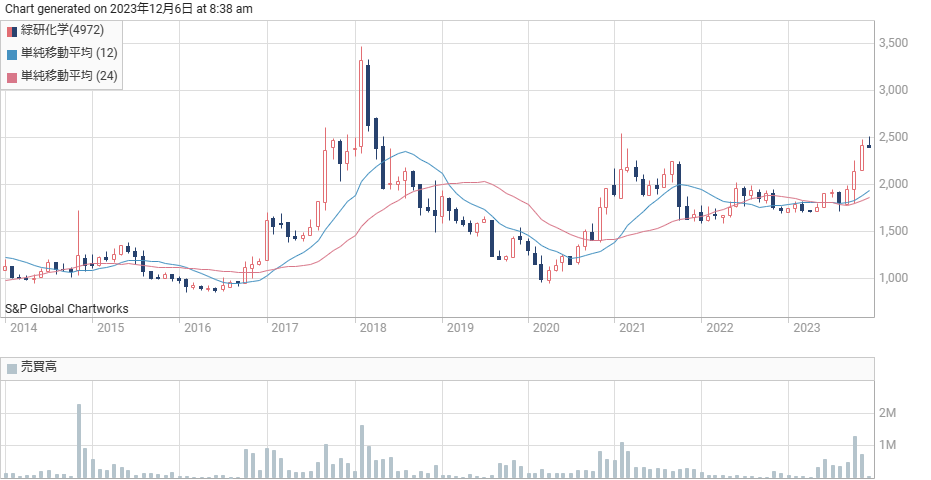Click the 2M volume axis label
This screenshot has width=931, height=480.
[x=887, y=413]
